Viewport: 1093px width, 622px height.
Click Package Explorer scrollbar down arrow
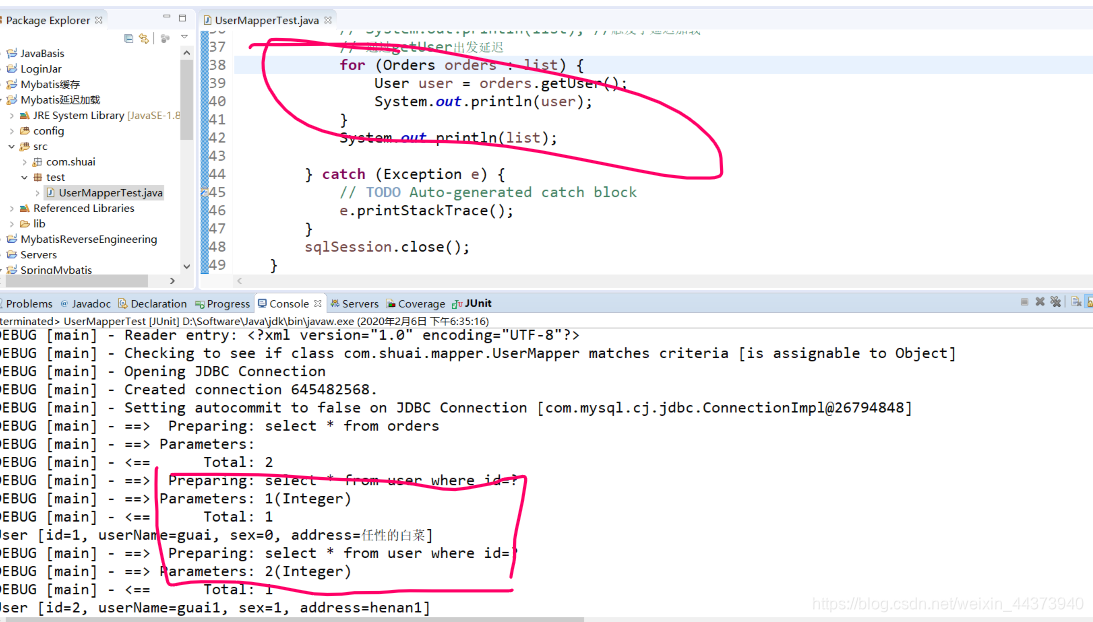click(186, 266)
